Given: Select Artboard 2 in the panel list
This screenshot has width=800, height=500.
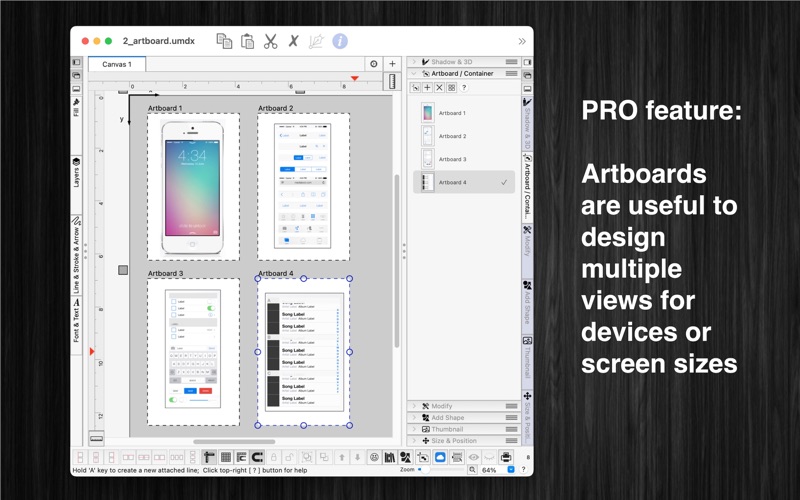Looking at the screenshot, I should 464,136.
